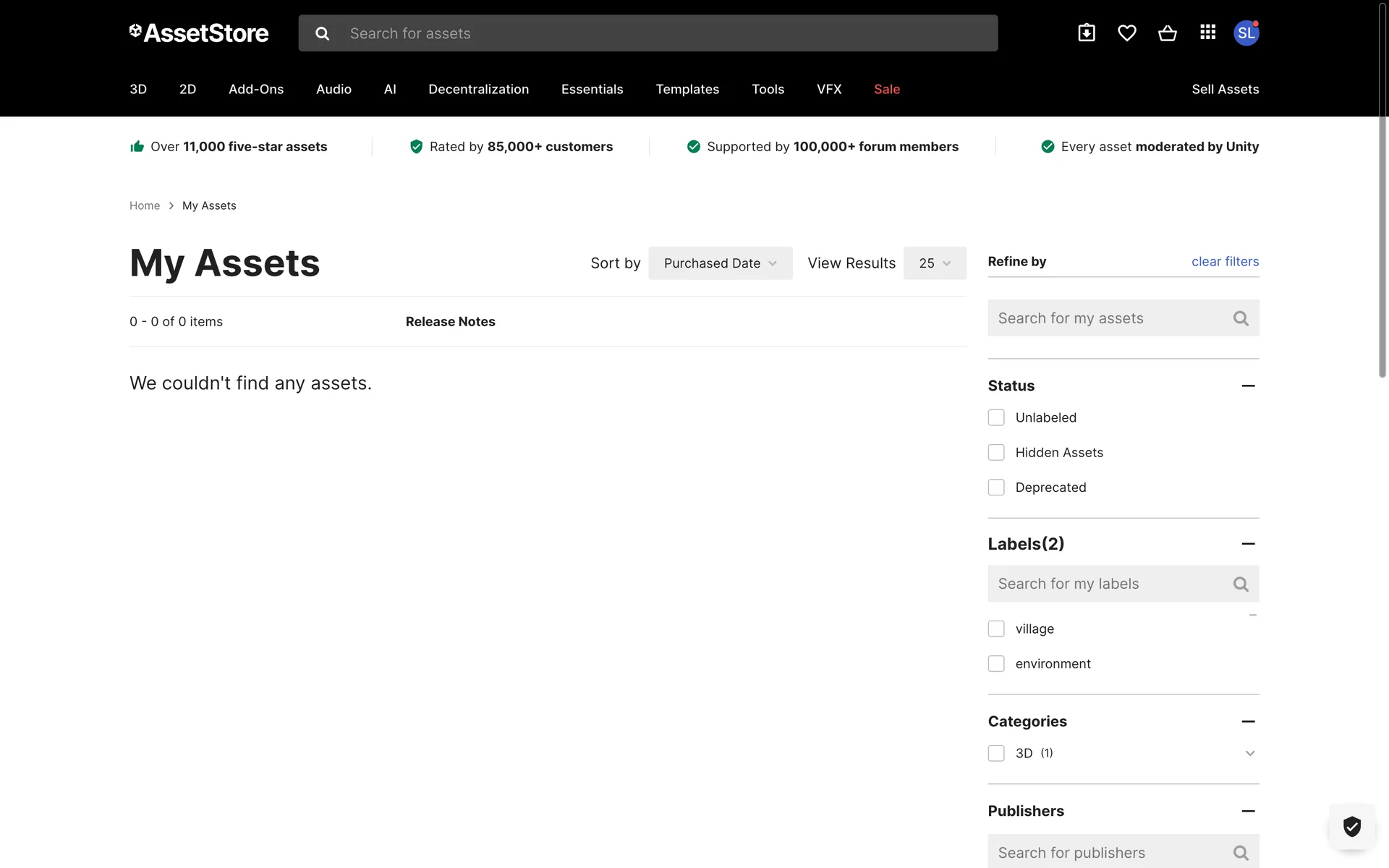Open the wishlist heart icon
Image resolution: width=1389 pixels, height=868 pixels.
[x=1126, y=33]
